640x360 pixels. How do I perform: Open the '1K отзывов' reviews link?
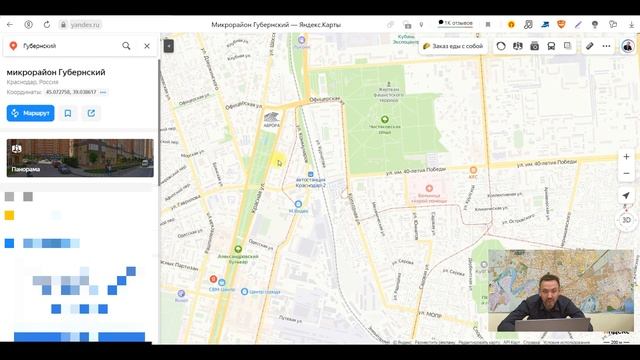pos(455,23)
